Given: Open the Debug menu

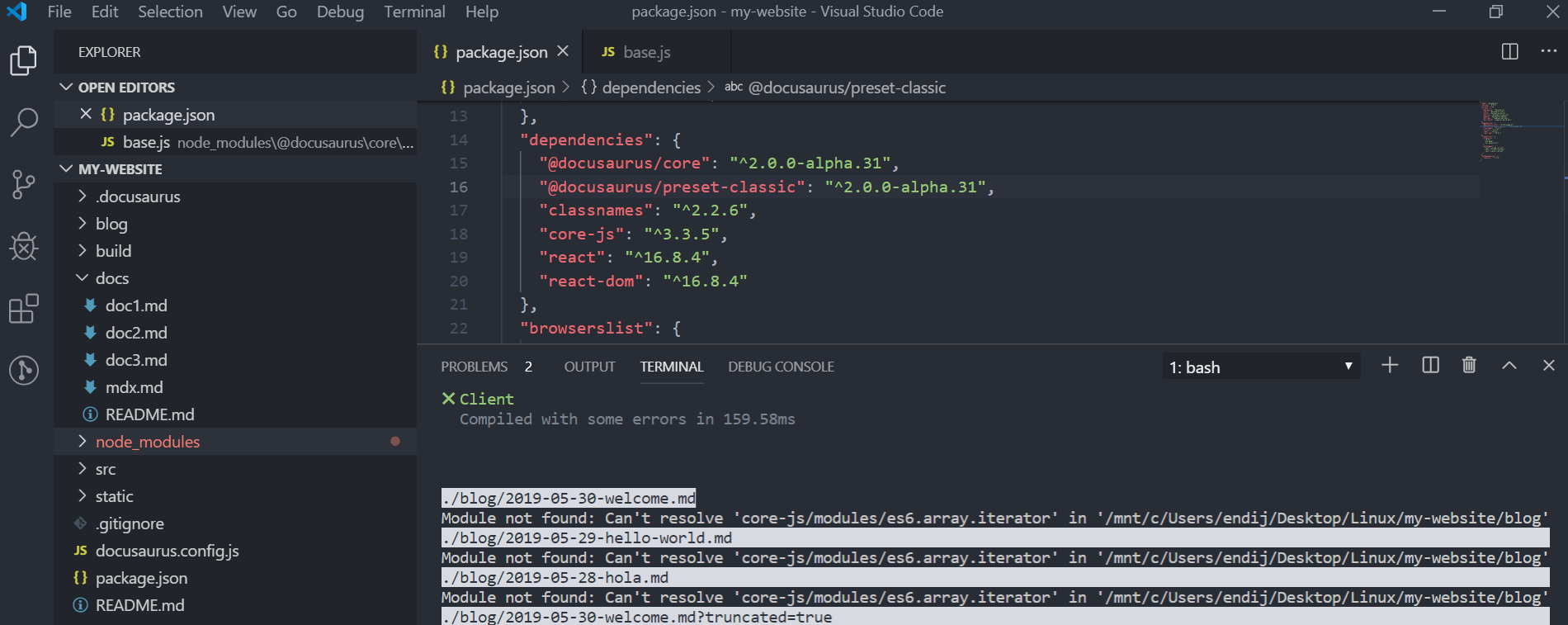Looking at the screenshot, I should pos(340,12).
